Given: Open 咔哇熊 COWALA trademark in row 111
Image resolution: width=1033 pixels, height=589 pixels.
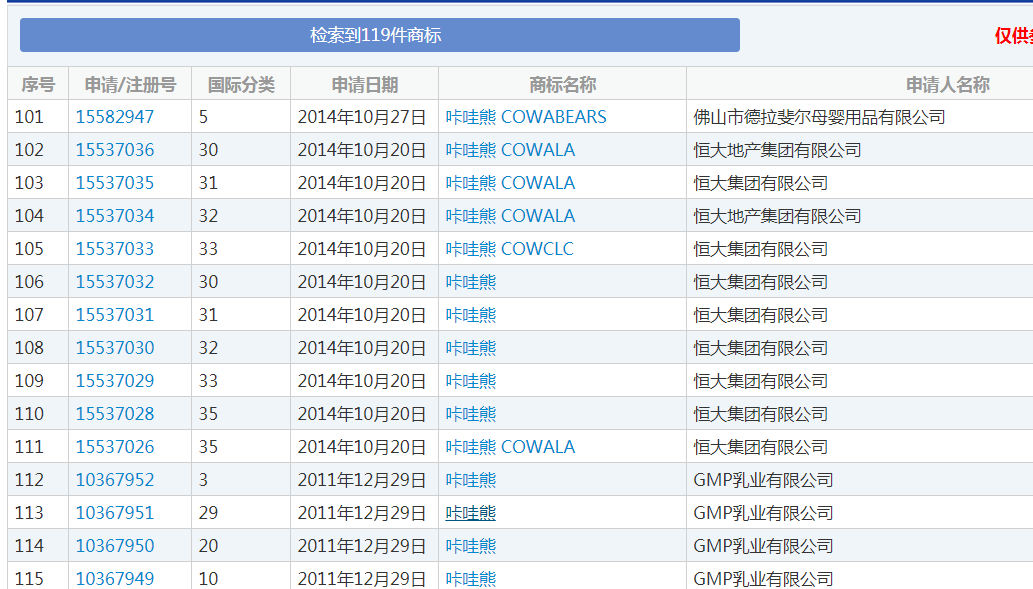Looking at the screenshot, I should pyautogui.click(x=510, y=446).
